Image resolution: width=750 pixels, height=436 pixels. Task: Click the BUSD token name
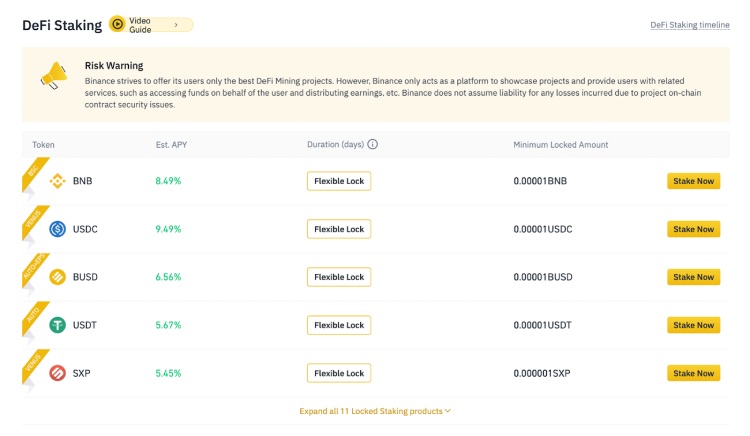click(x=85, y=277)
